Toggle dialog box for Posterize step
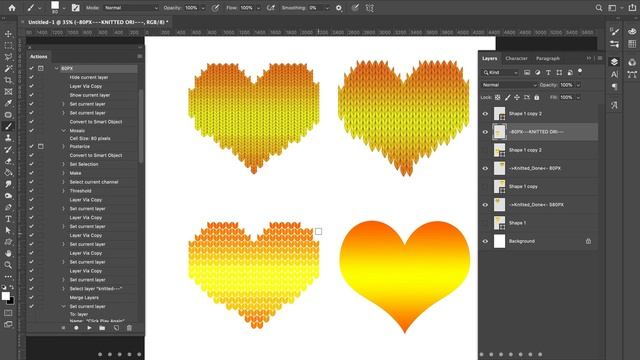Screen dimensions: 640x360 (x=41, y=146)
